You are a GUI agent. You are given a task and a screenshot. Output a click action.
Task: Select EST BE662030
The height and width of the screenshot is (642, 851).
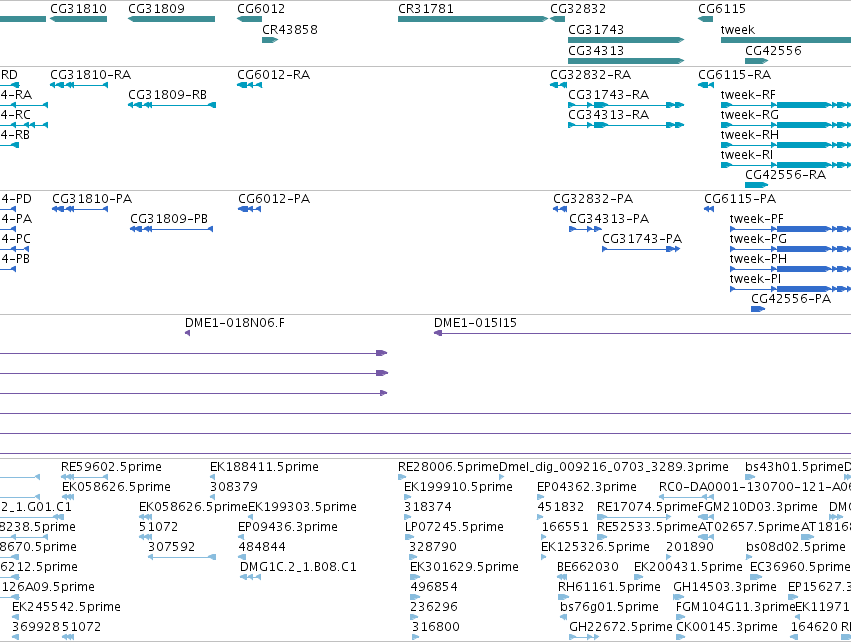(588, 567)
